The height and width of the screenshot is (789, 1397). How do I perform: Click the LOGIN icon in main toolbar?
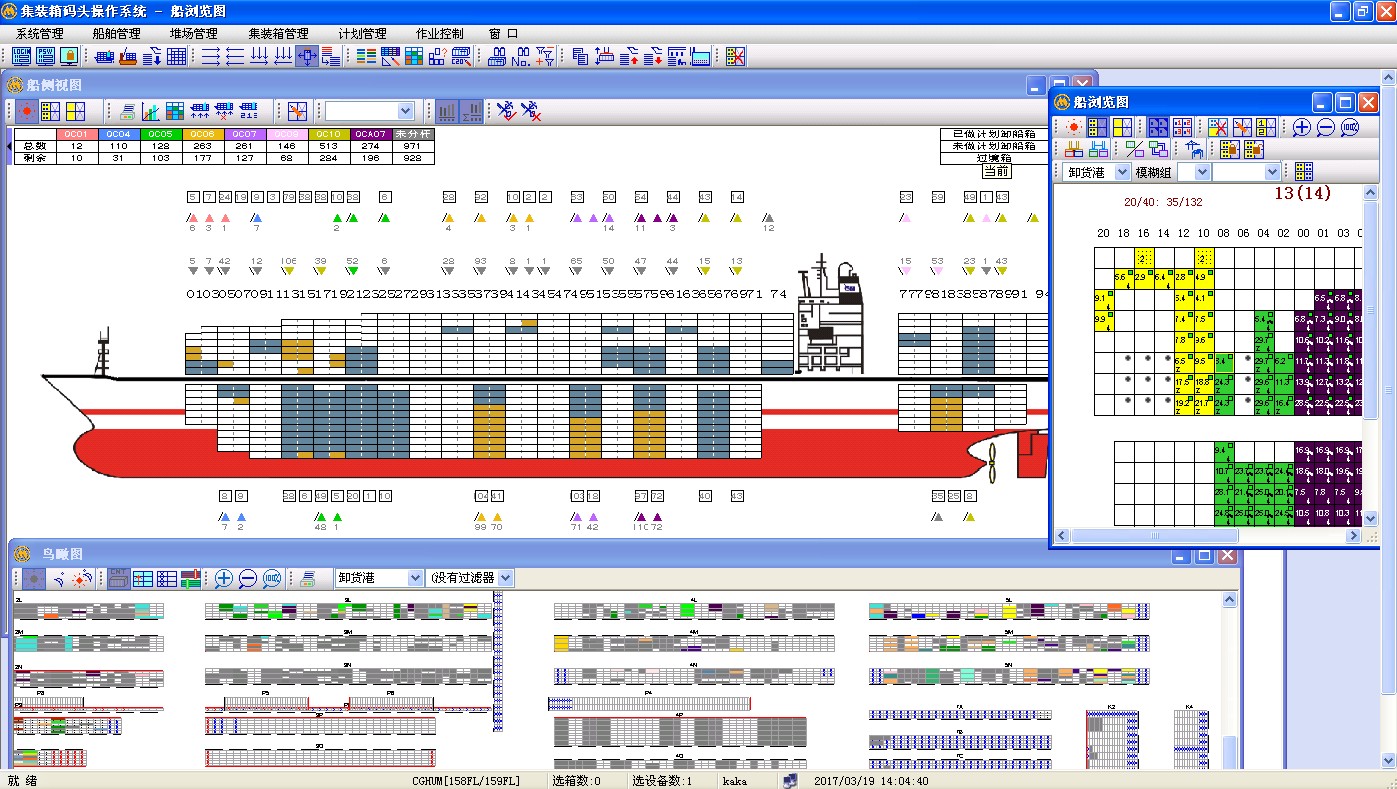21,56
